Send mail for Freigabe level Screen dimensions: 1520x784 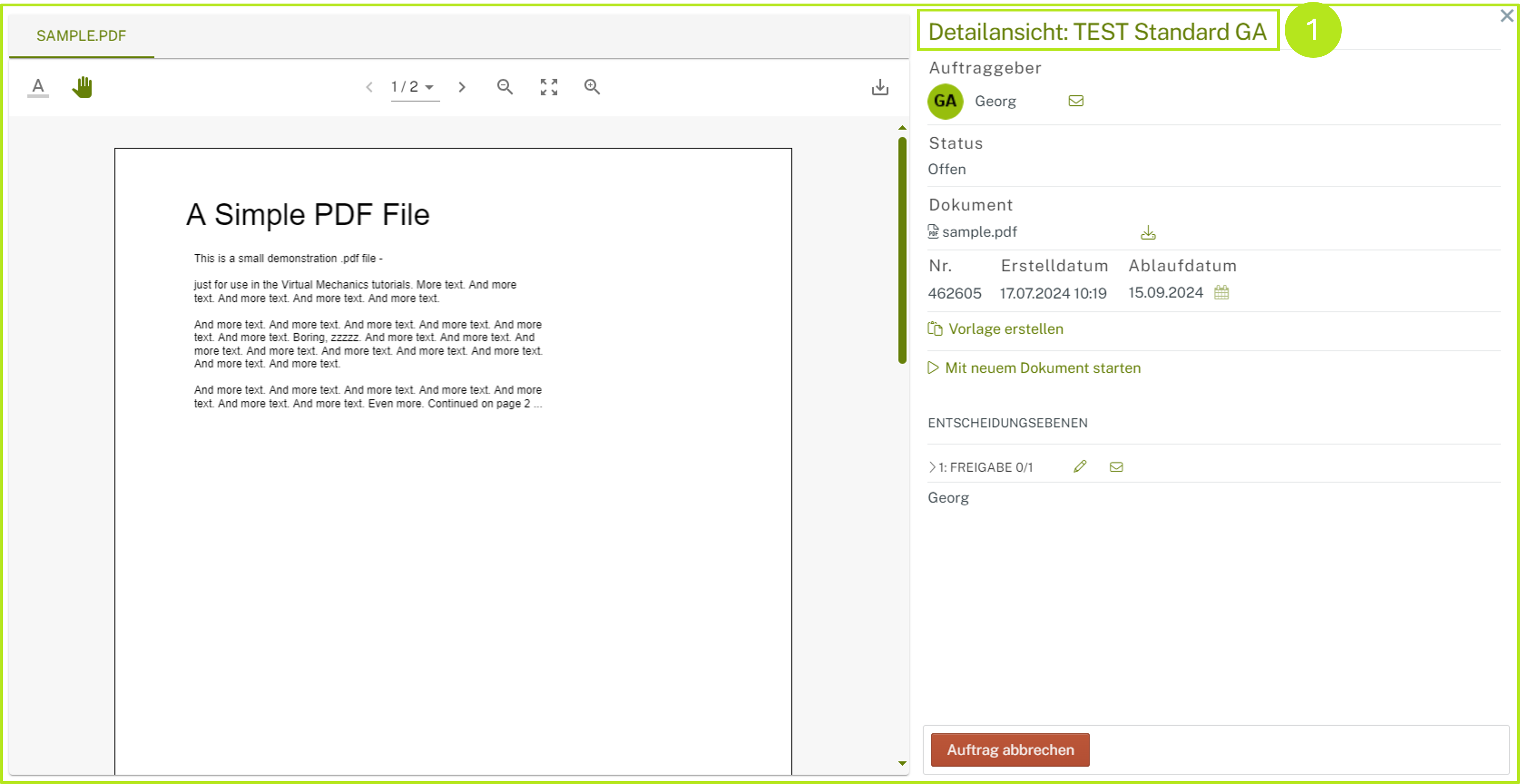pyautogui.click(x=1116, y=466)
